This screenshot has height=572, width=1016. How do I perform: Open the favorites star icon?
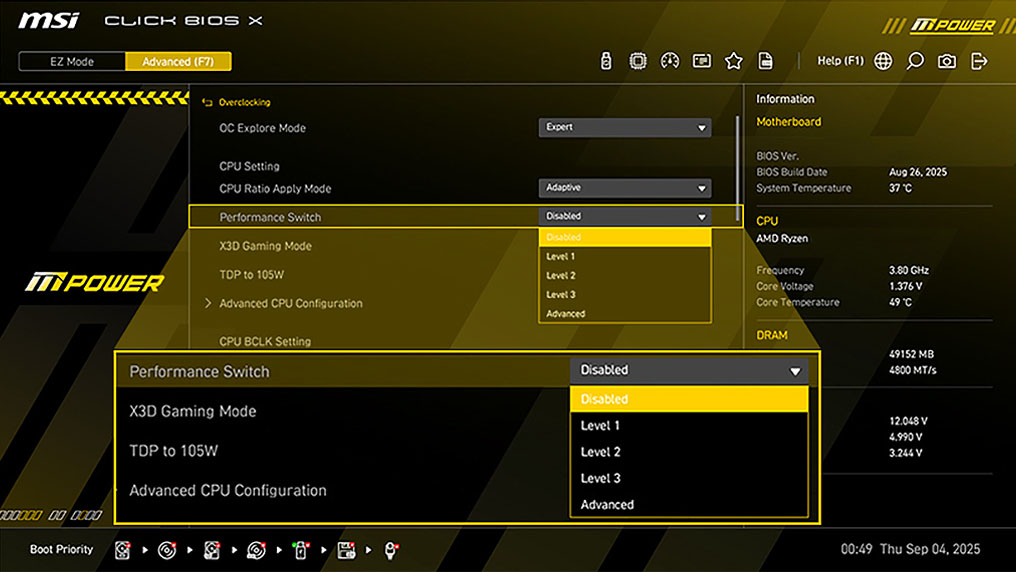pos(733,61)
